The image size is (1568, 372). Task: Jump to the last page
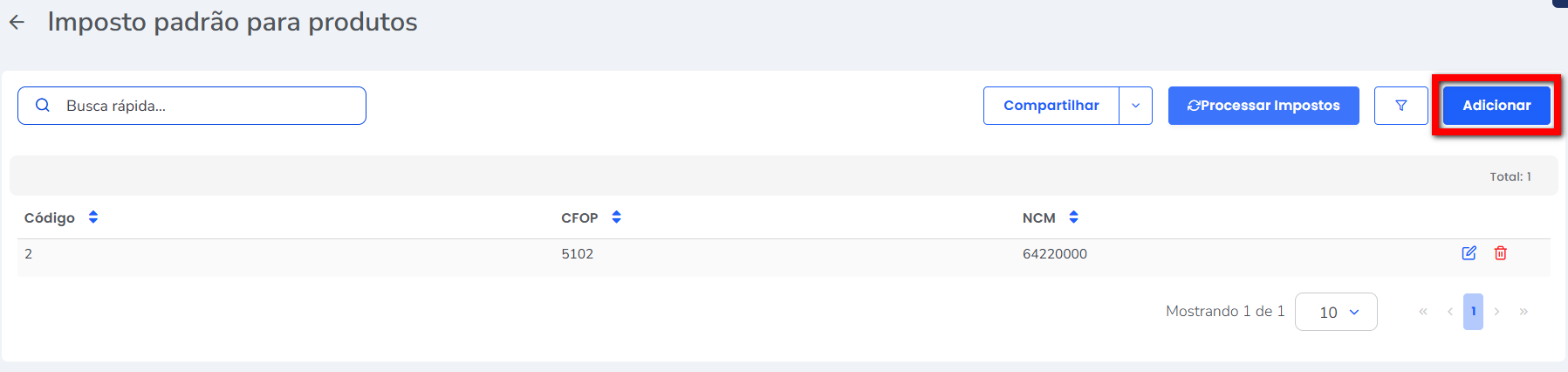pos(1523,312)
